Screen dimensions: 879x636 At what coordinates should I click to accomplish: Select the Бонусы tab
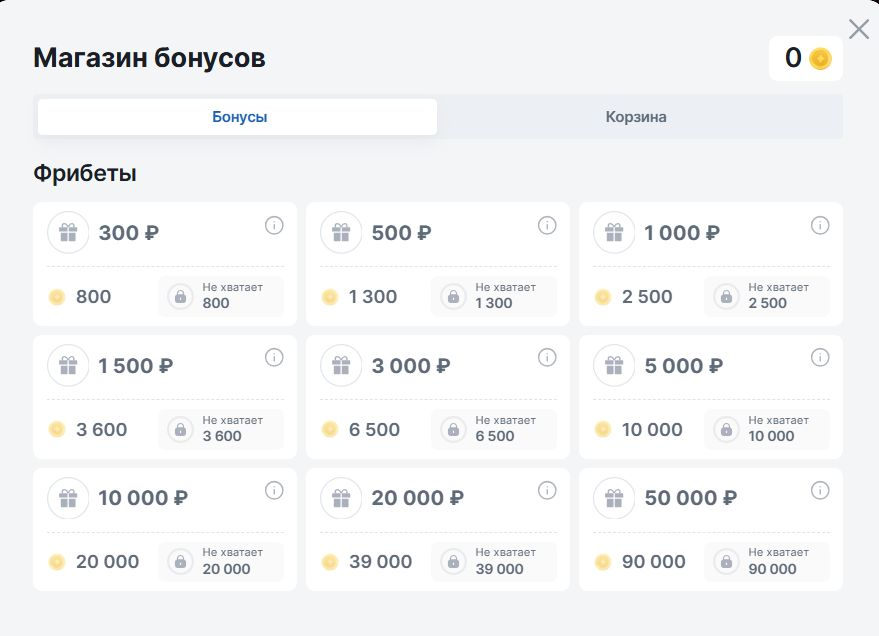pyautogui.click(x=239, y=117)
